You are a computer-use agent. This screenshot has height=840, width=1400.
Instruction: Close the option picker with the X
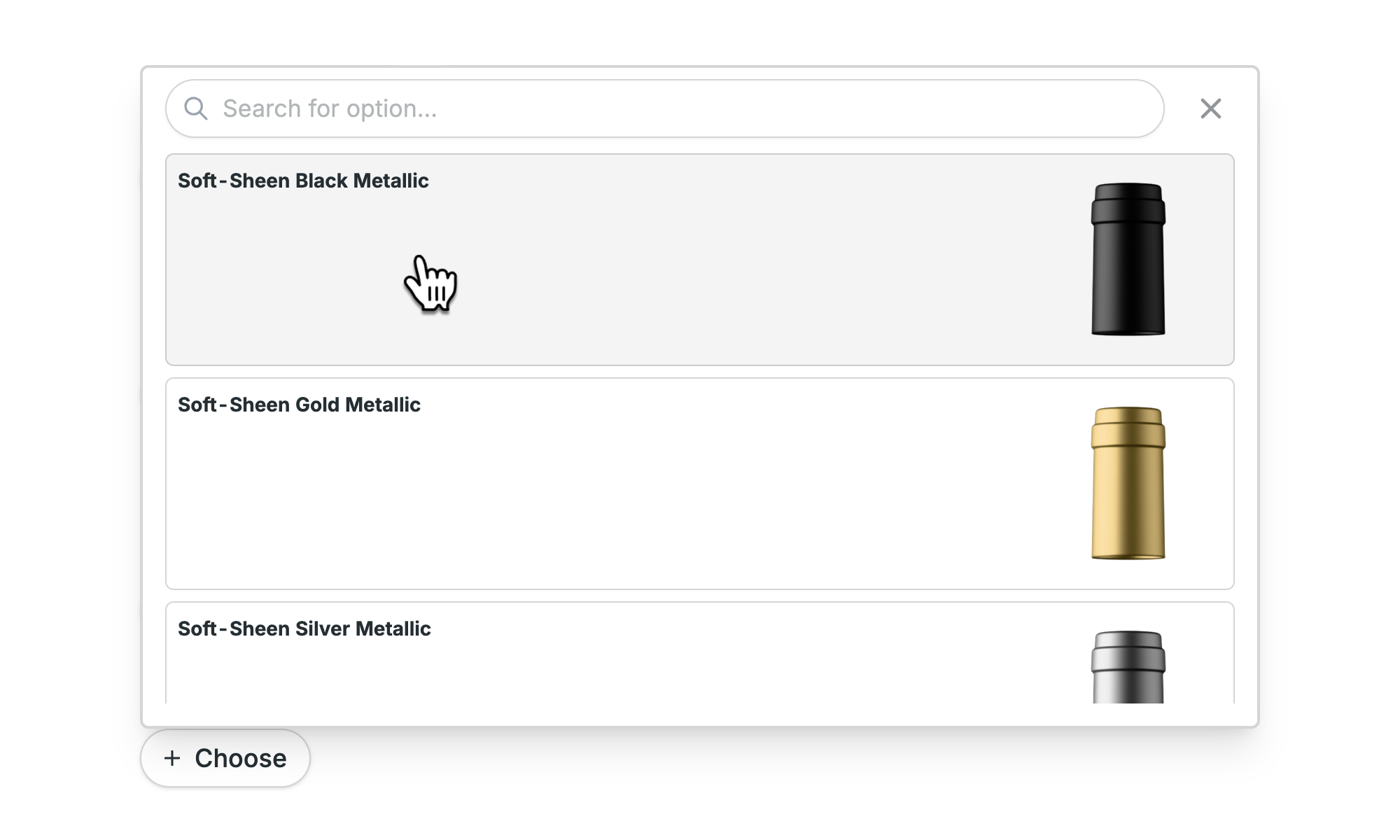pos(1211,108)
